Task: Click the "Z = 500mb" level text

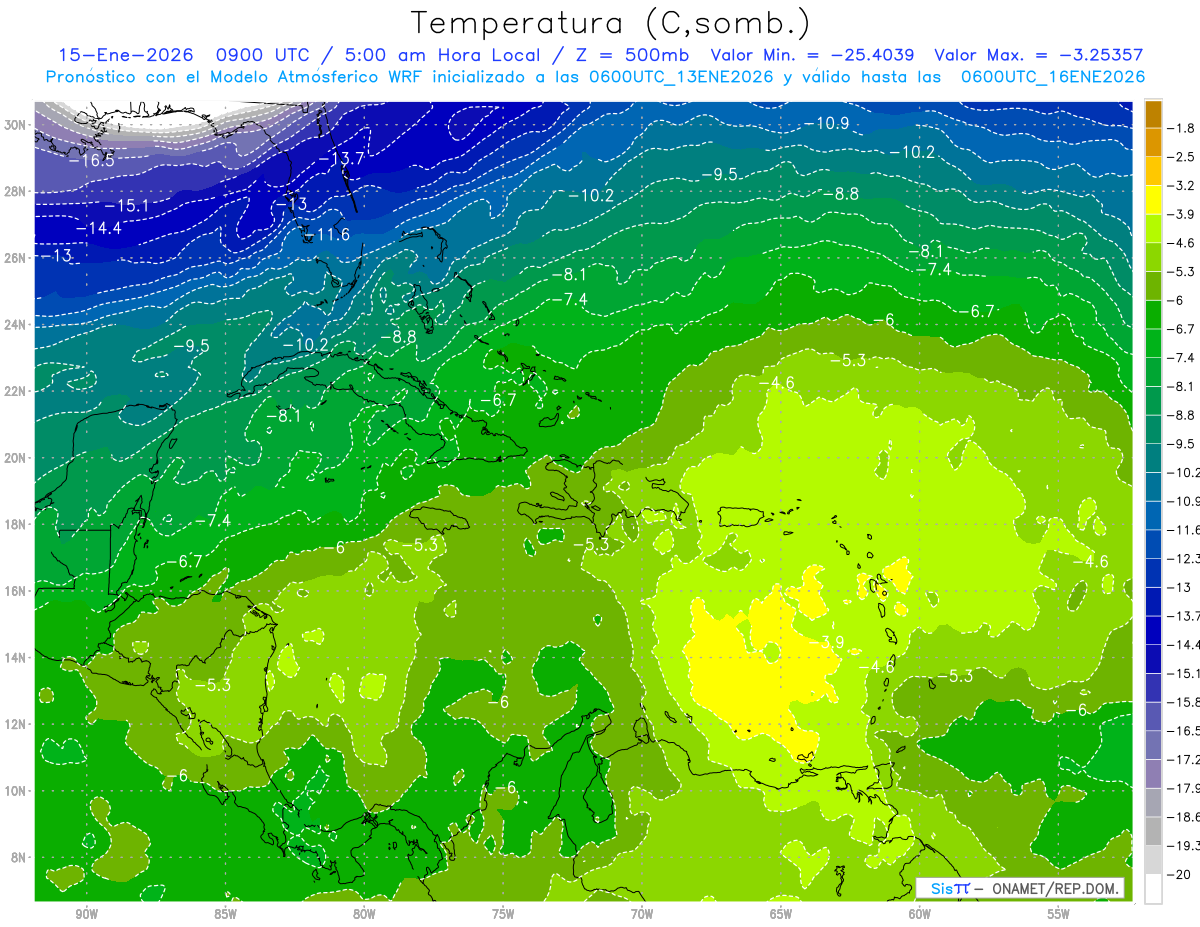Action: [627, 56]
